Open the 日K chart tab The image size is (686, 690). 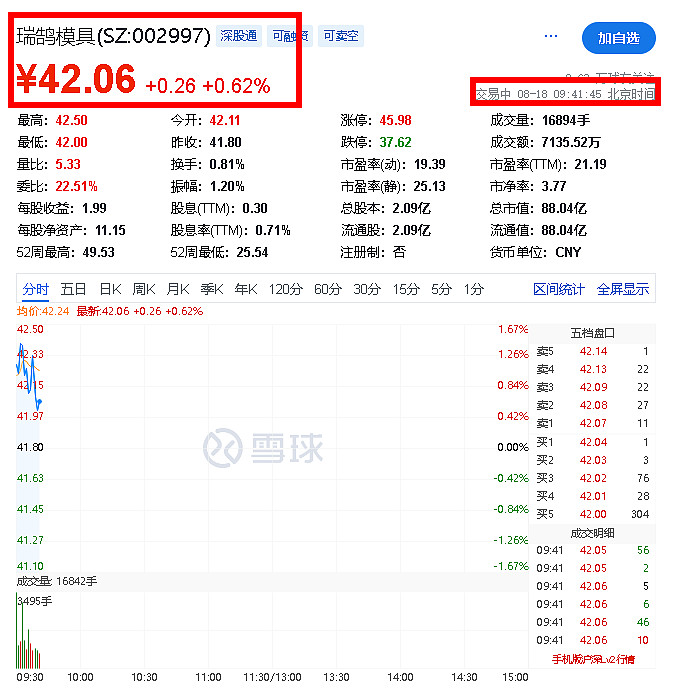(110, 289)
